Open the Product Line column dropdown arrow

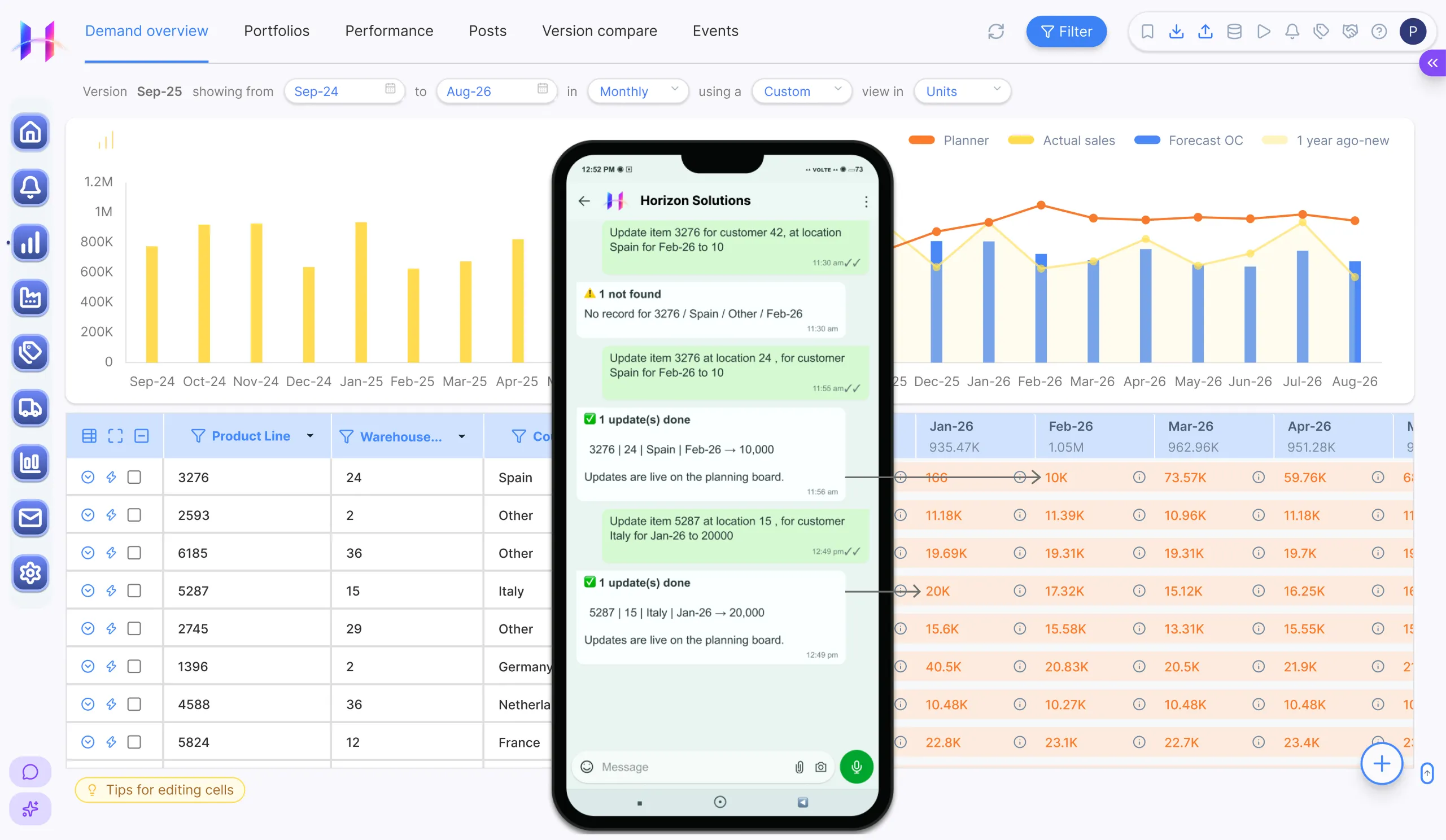click(311, 436)
